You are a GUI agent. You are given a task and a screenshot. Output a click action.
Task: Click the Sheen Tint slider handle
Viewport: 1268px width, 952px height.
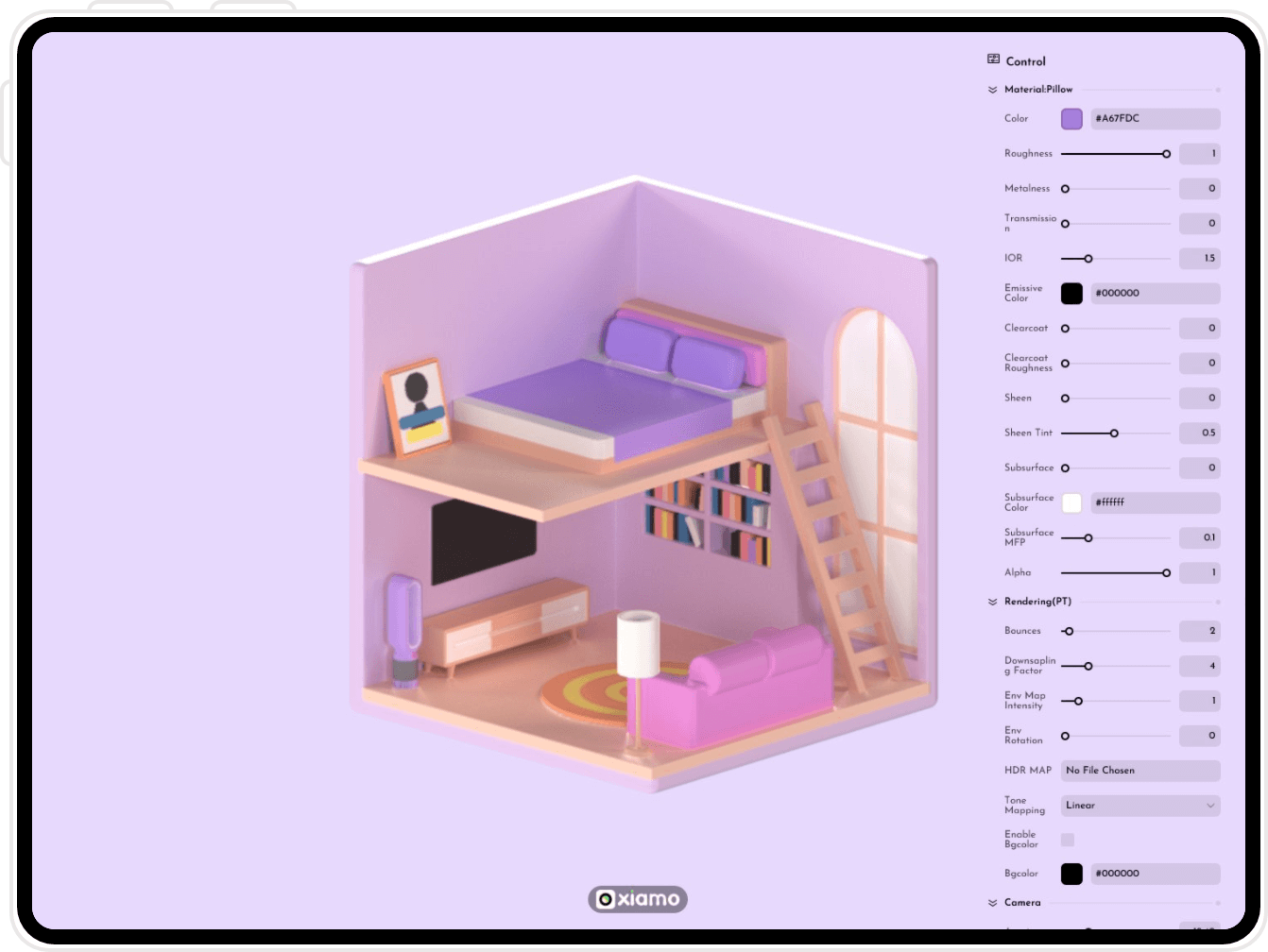(x=1114, y=433)
